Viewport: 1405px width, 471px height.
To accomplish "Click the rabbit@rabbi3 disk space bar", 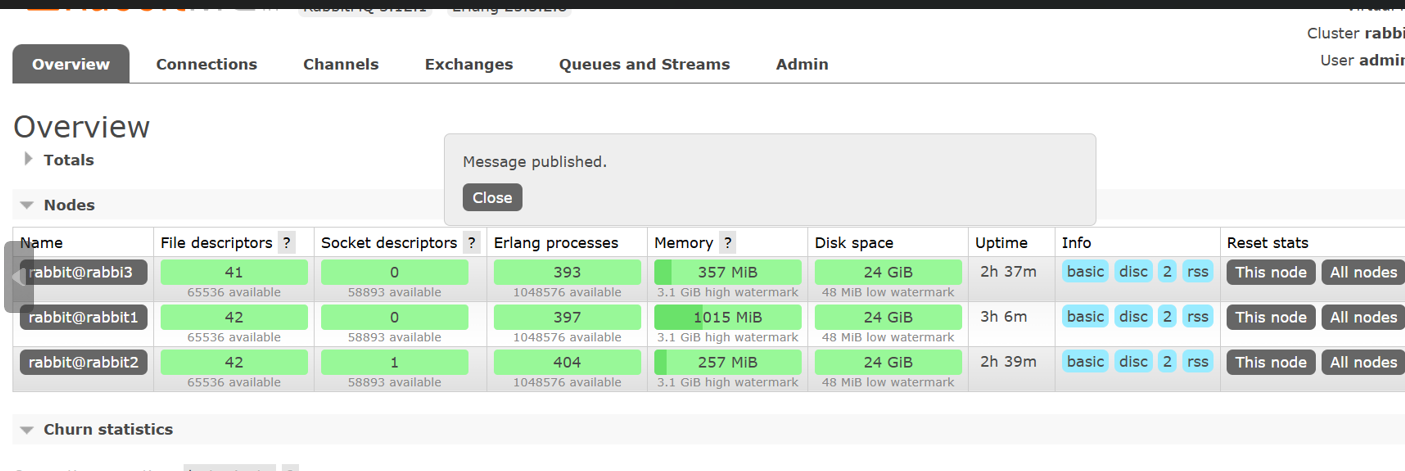I will coord(887,272).
